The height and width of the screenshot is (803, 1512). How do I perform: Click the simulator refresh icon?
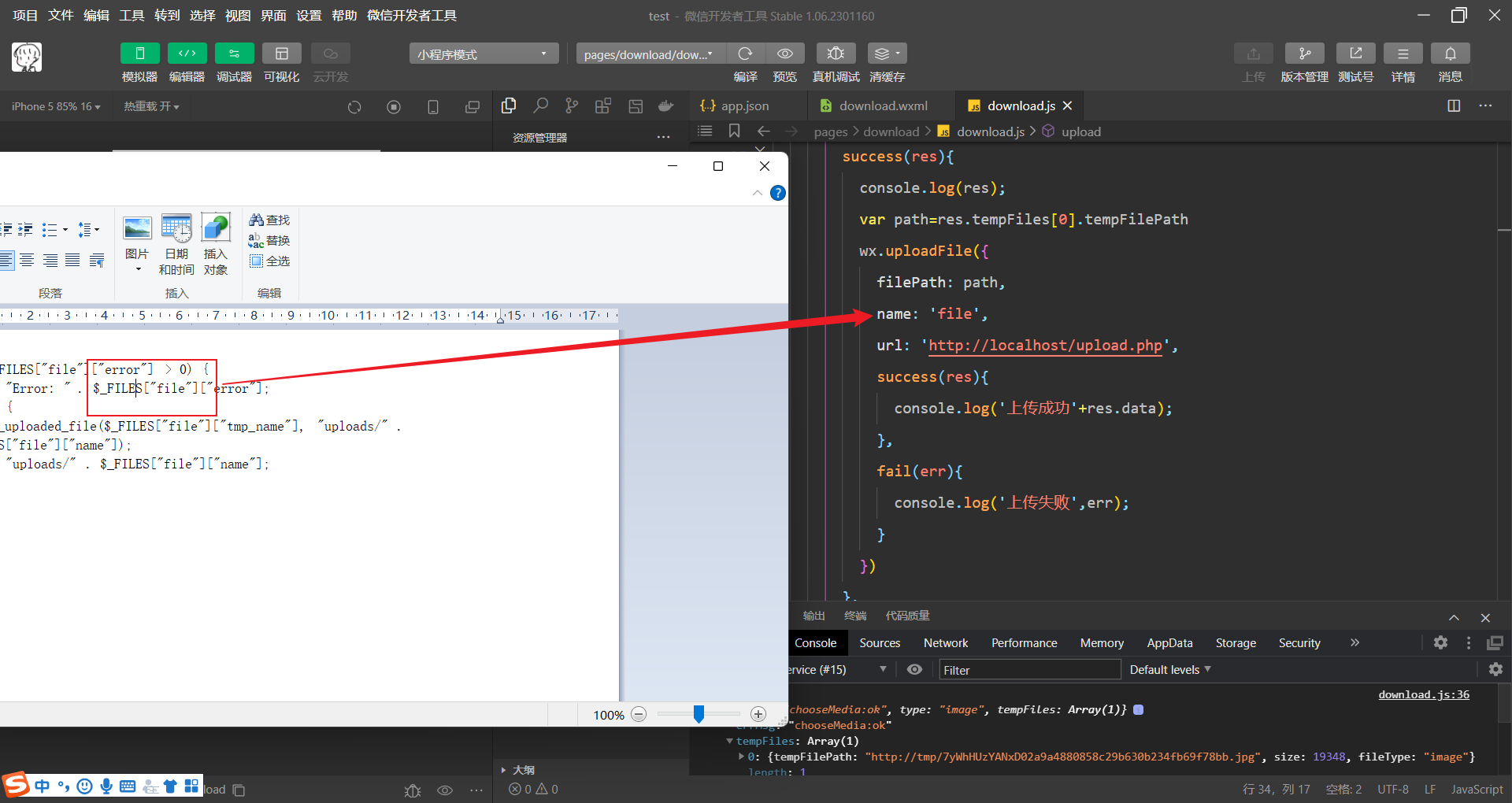click(354, 107)
